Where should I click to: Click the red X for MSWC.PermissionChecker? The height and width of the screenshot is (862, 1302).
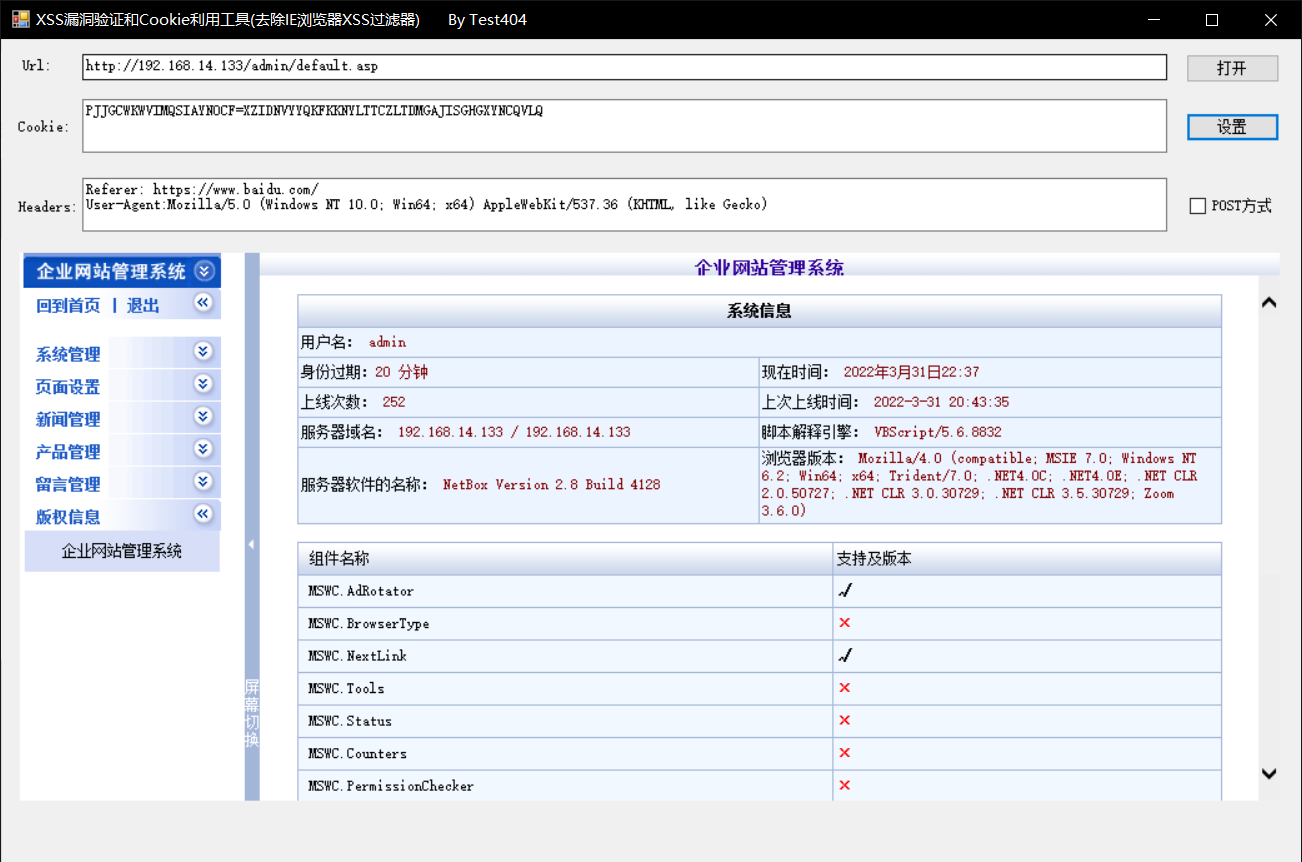click(845, 786)
